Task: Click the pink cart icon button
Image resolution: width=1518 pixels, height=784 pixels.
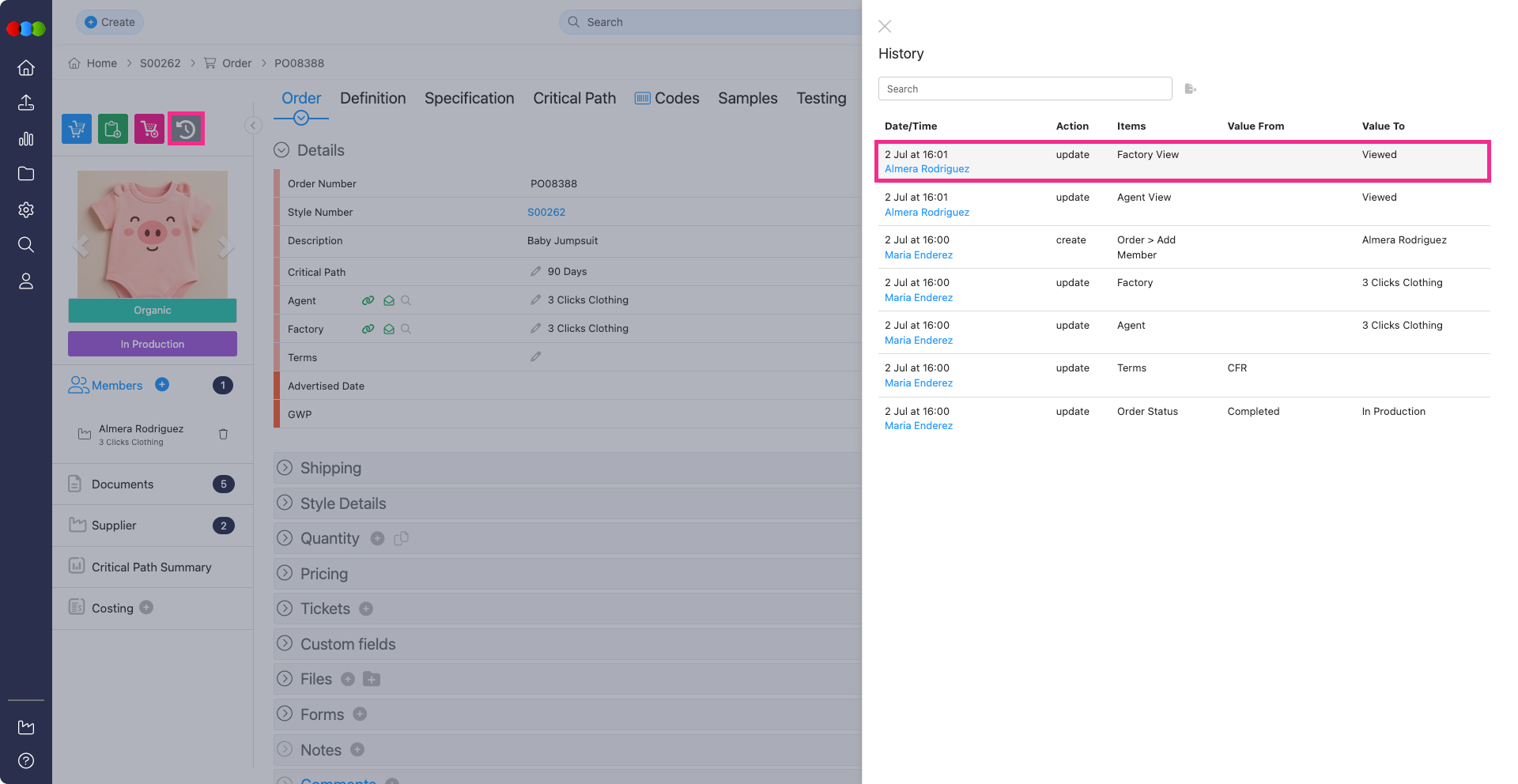Action: 149,129
